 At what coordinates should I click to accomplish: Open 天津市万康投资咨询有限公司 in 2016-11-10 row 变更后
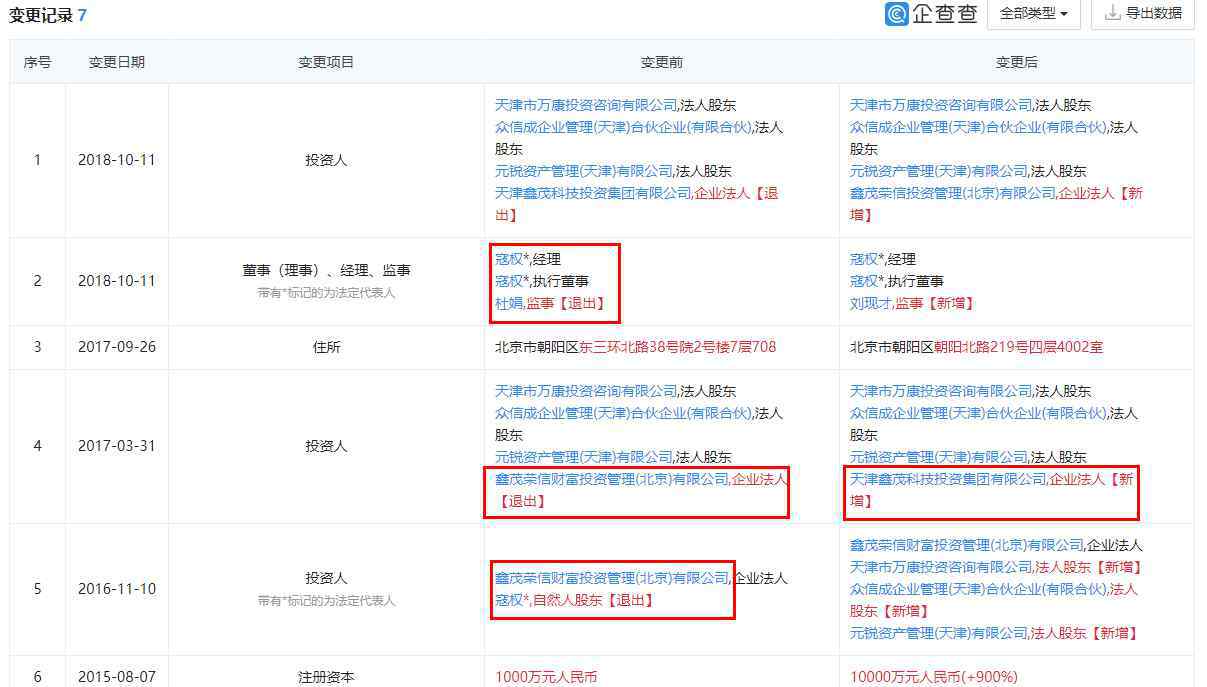click(941, 567)
